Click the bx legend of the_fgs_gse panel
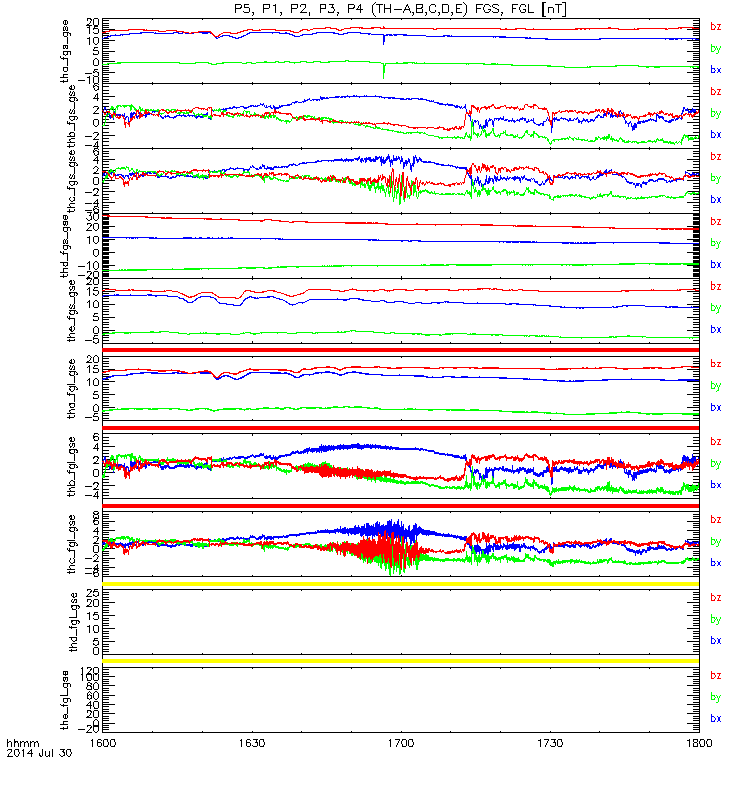 click(x=716, y=330)
